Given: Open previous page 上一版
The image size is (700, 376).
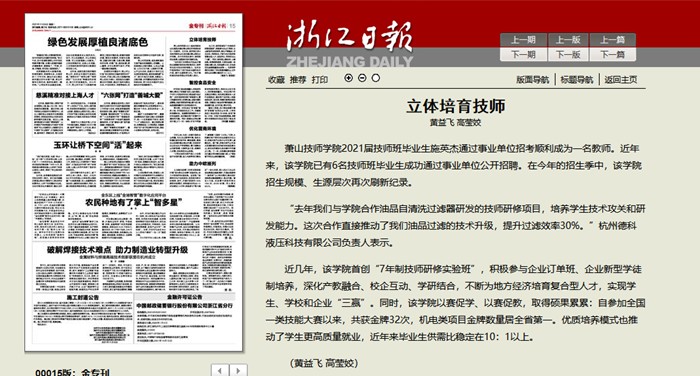Looking at the screenshot, I should [568, 40].
